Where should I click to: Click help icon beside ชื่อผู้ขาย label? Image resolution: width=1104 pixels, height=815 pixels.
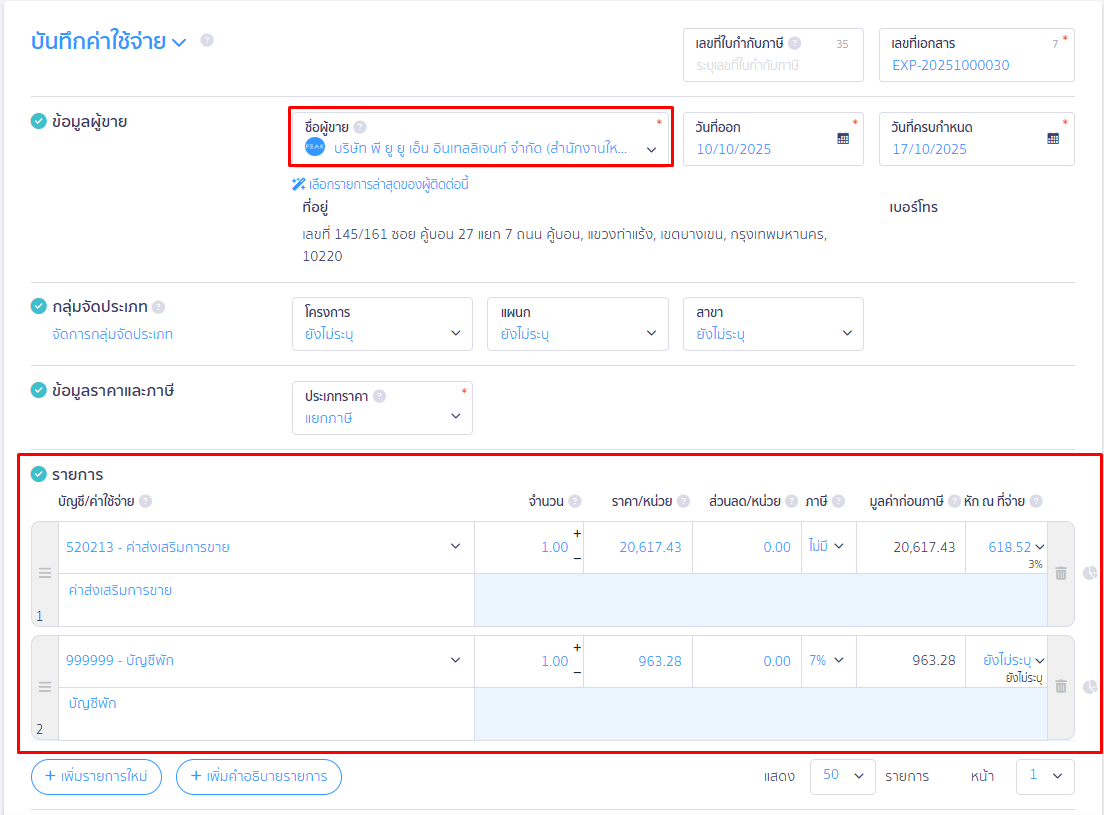pos(360,127)
